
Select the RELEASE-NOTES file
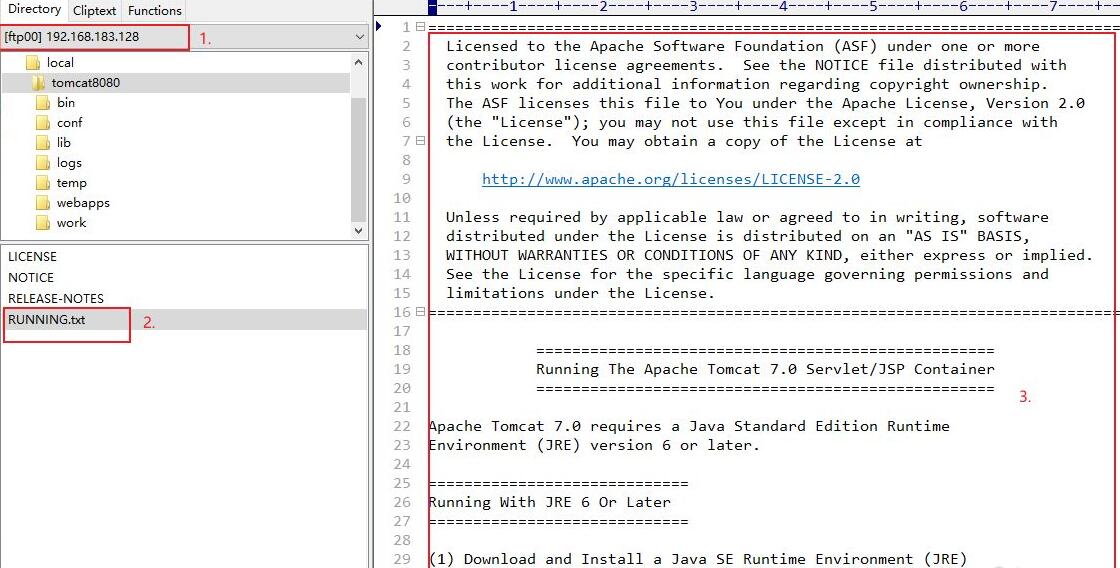[x=56, y=298]
